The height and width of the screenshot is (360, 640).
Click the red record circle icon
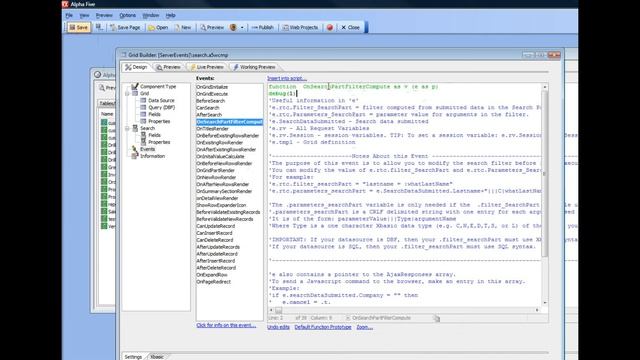click(x=330, y=27)
